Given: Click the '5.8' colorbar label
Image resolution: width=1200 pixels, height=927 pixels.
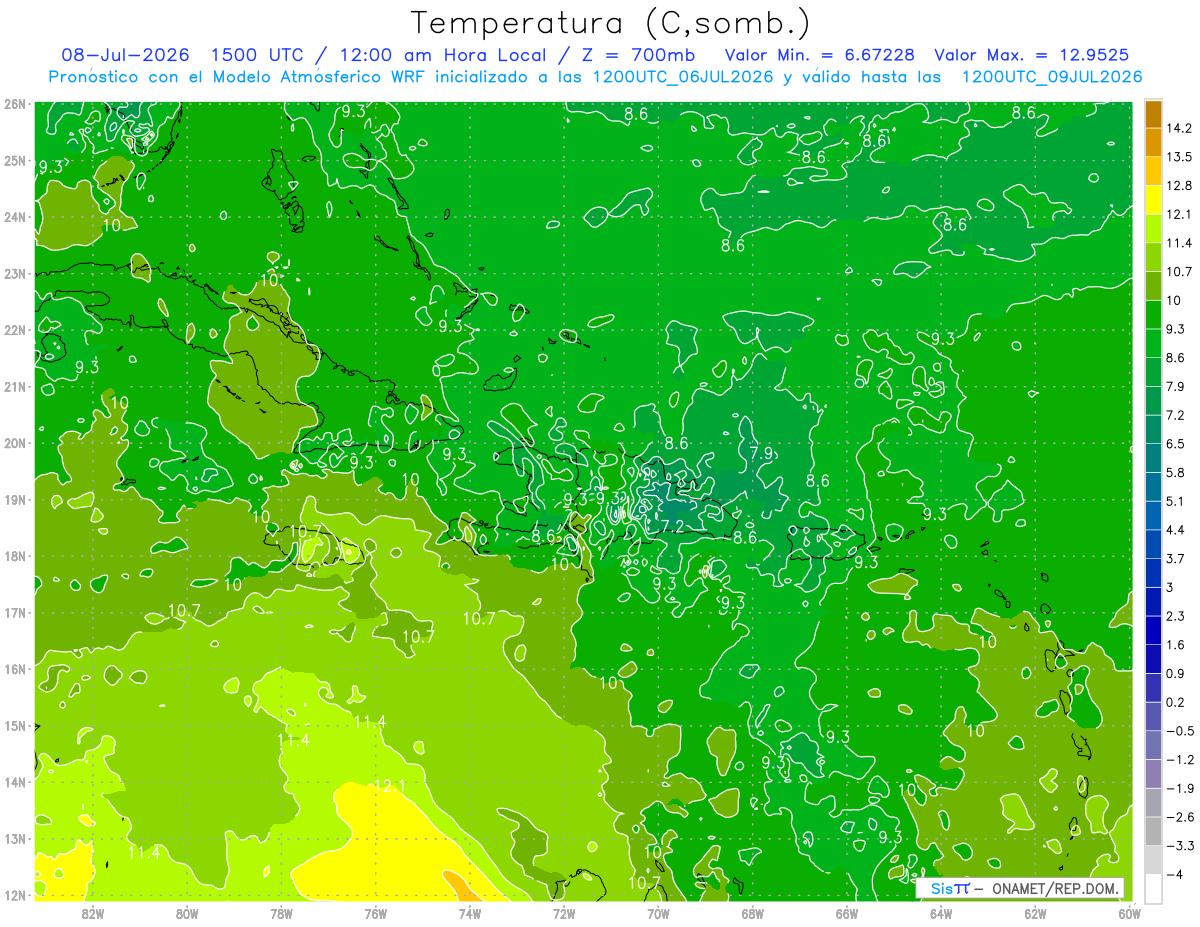Looking at the screenshot, I should pyautogui.click(x=1176, y=472).
